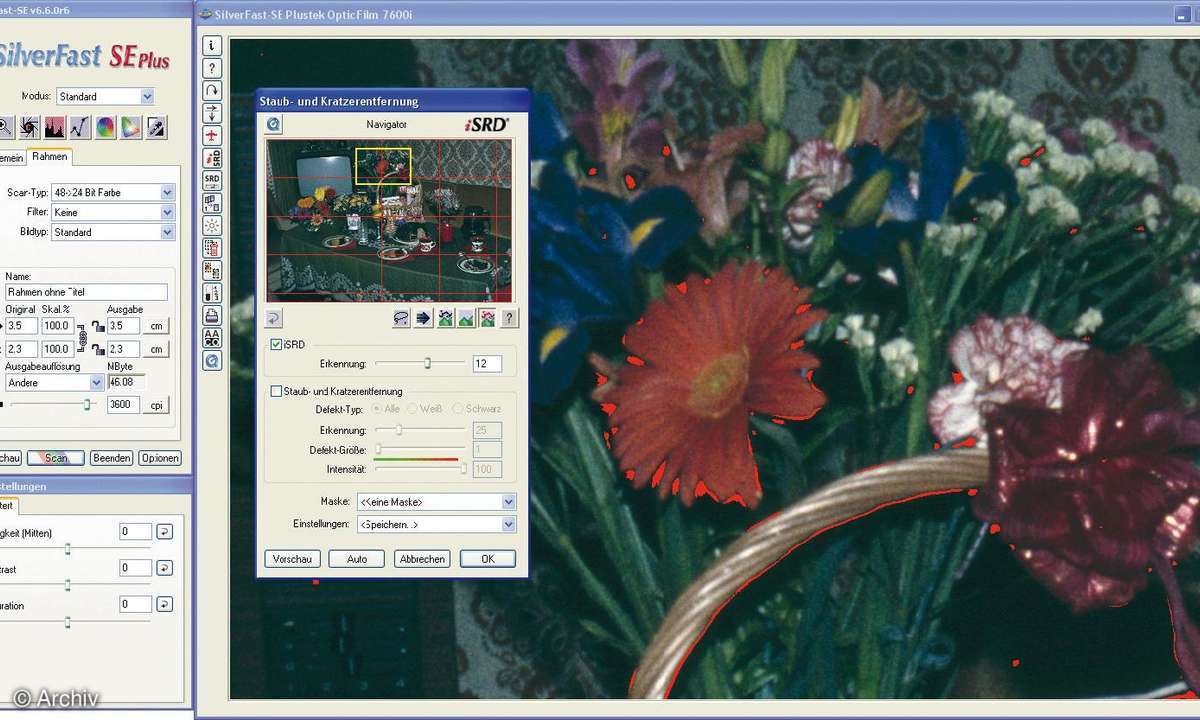
Task: Open global color correction wheel
Action: 105,127
